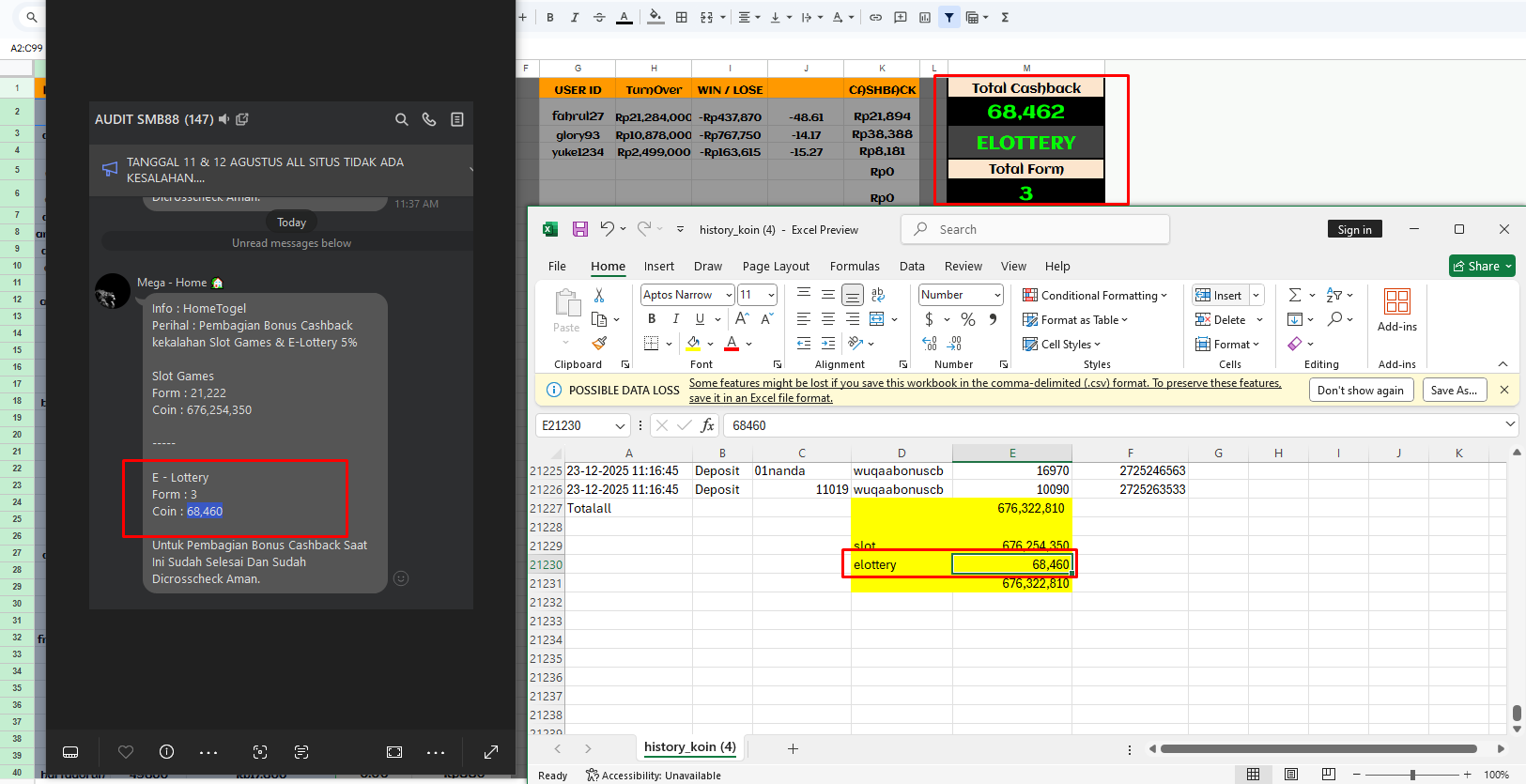Image resolution: width=1526 pixels, height=784 pixels.
Task: Toggle the filter button in Google Sheets toolbar
Action: [949, 17]
